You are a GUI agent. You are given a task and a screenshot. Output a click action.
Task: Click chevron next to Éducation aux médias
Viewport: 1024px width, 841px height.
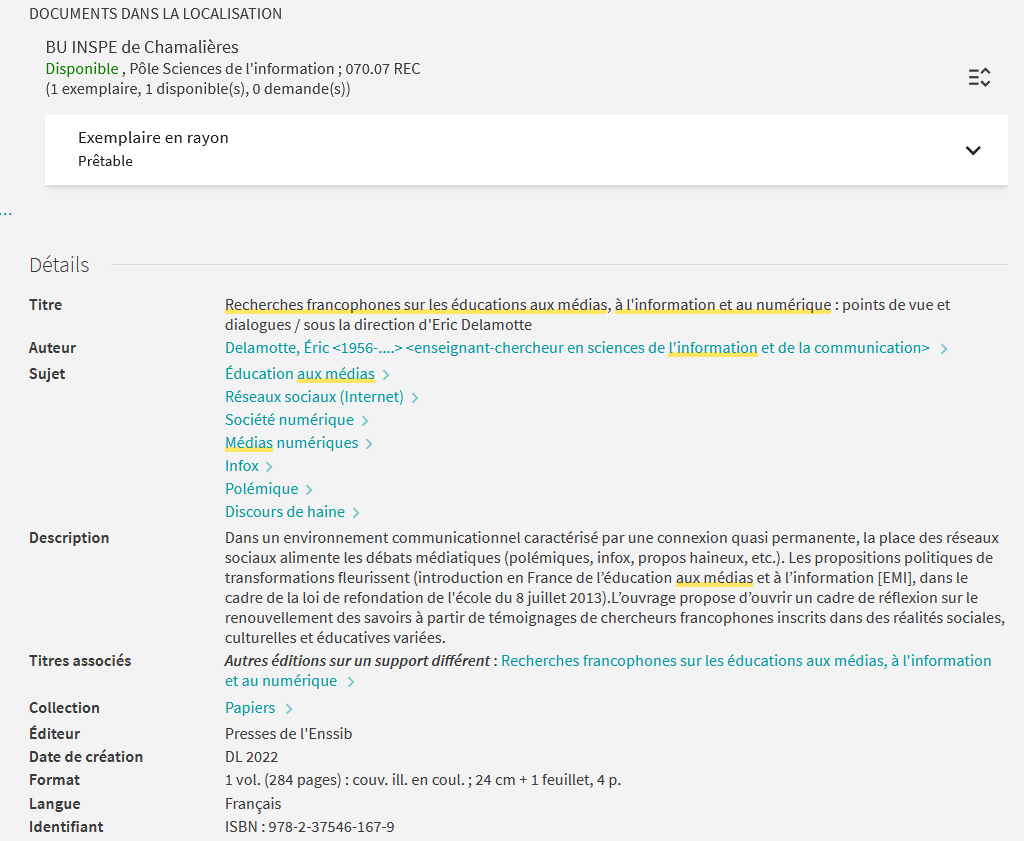click(x=386, y=375)
